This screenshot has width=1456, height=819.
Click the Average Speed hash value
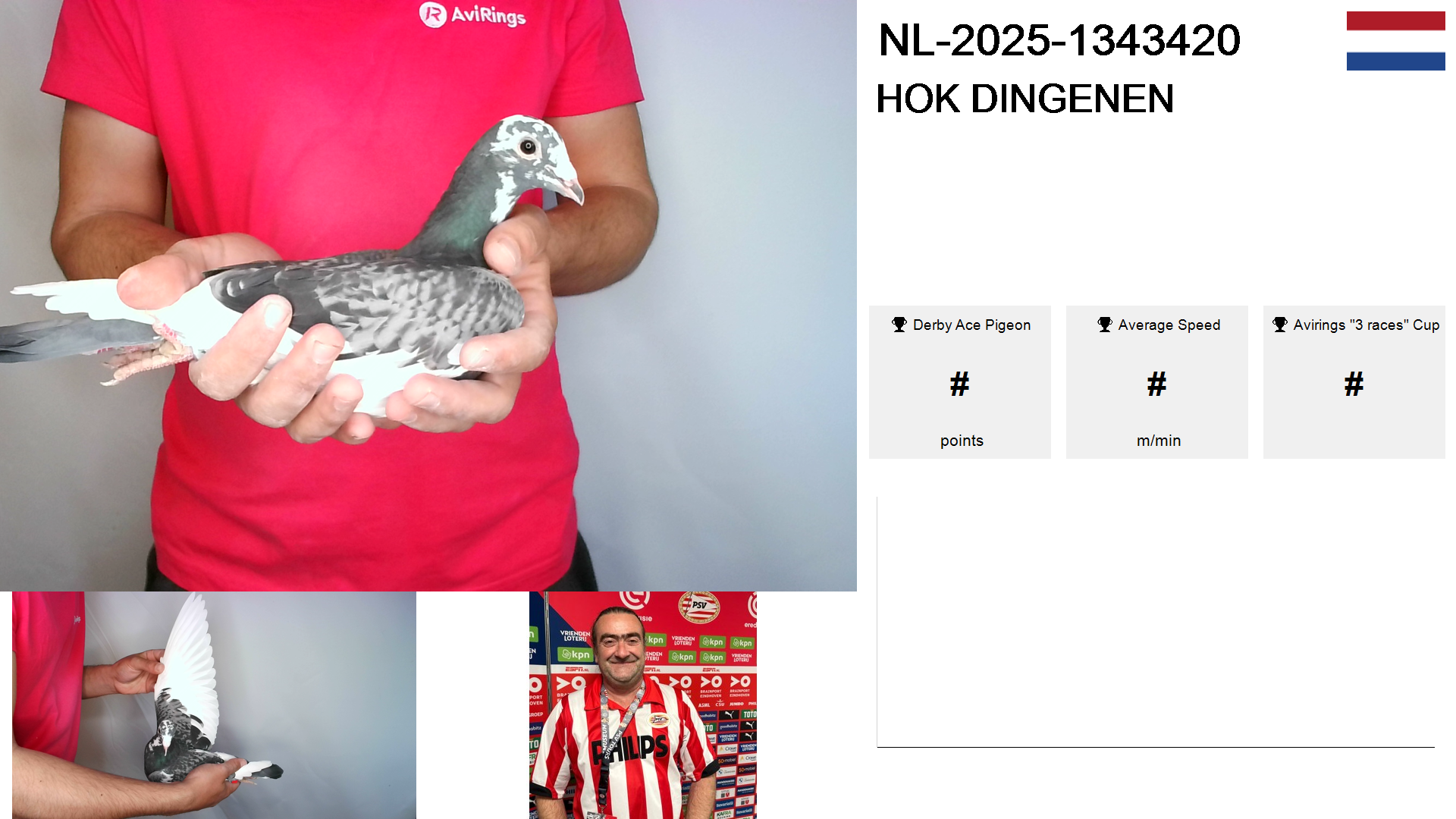tap(1157, 384)
